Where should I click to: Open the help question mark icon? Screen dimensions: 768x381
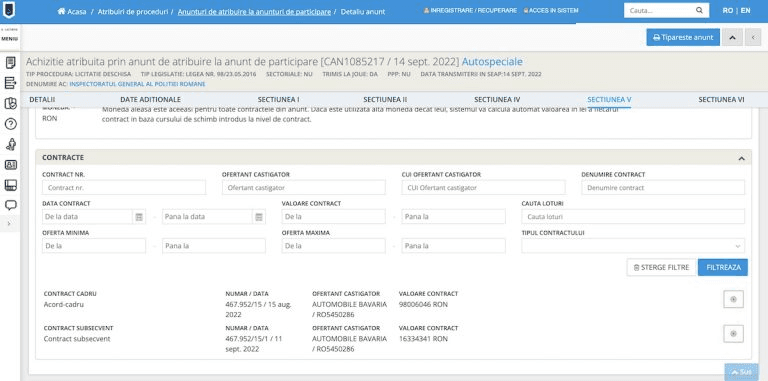click(10, 124)
